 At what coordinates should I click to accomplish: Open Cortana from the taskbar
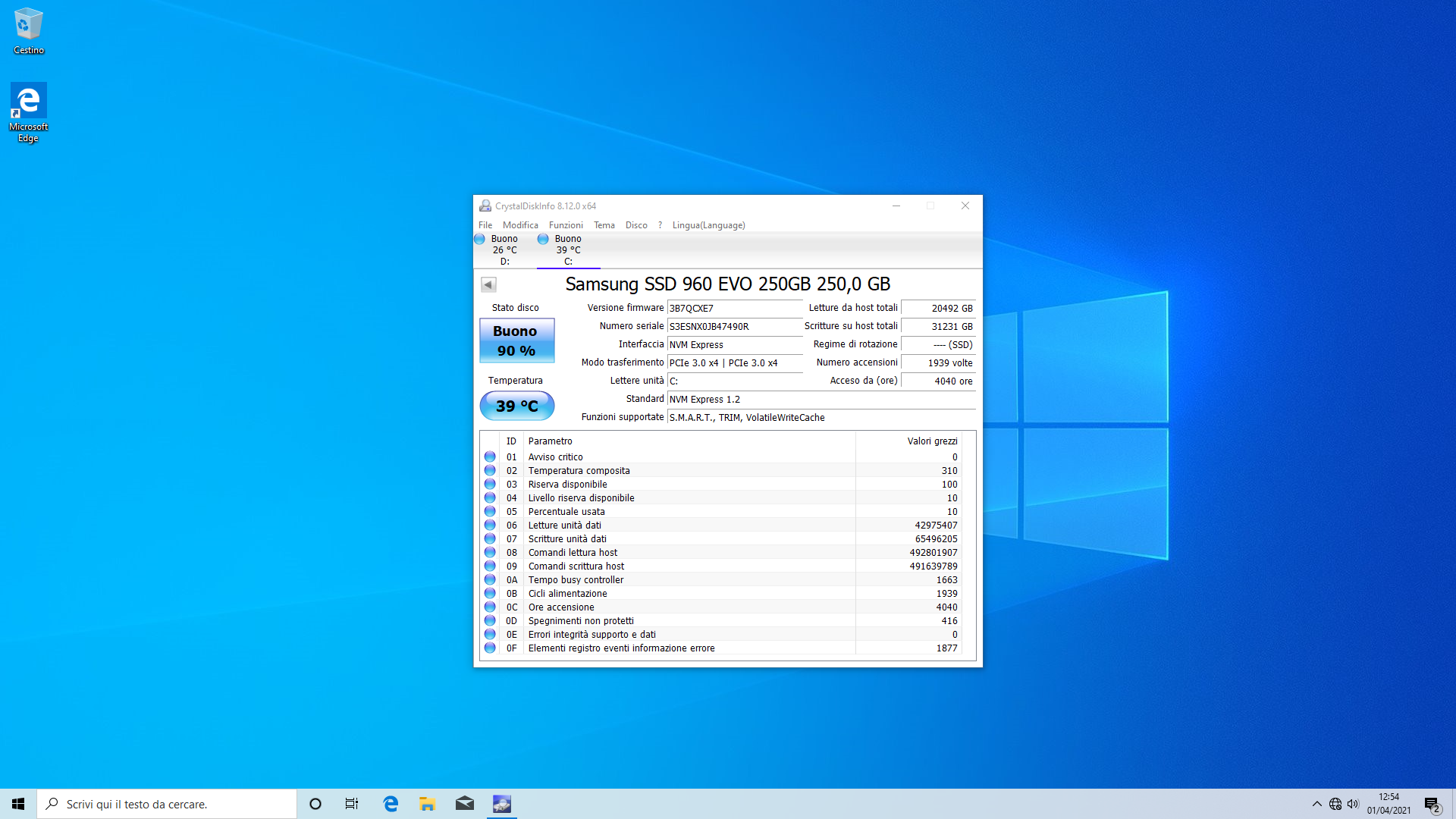tap(315, 804)
